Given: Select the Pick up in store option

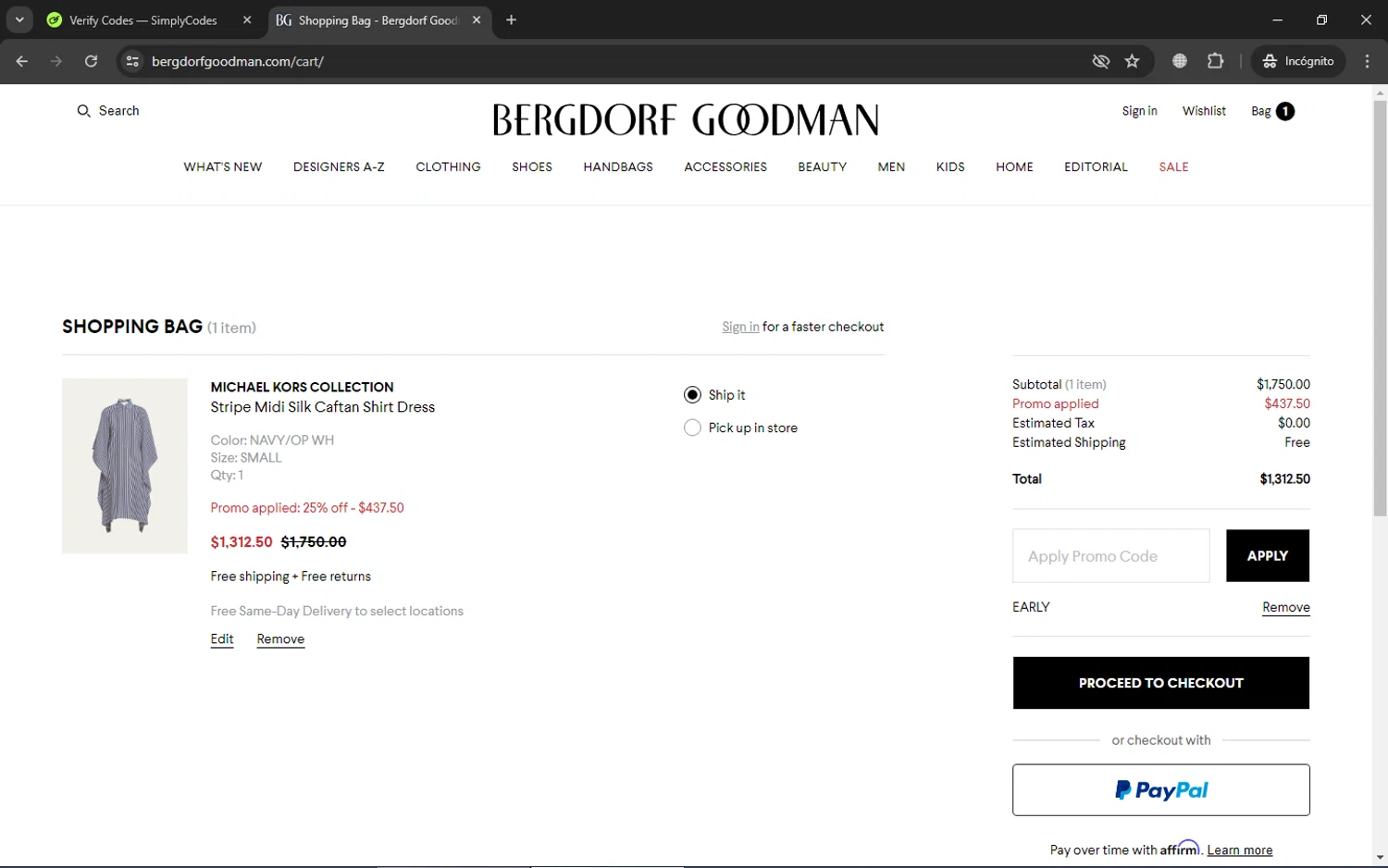Looking at the screenshot, I should tap(692, 428).
